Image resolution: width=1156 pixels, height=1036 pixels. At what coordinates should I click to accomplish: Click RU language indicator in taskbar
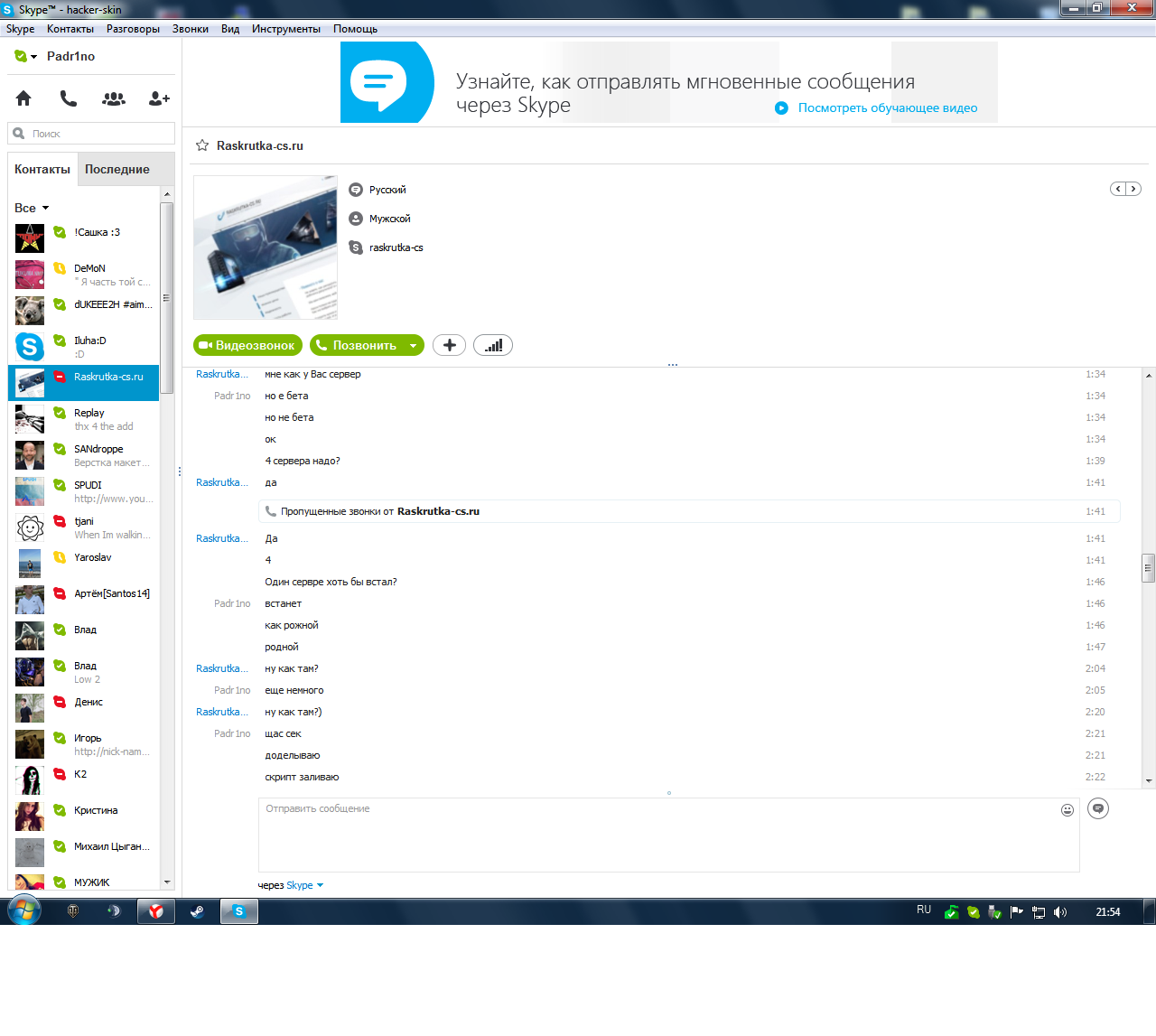click(x=924, y=910)
